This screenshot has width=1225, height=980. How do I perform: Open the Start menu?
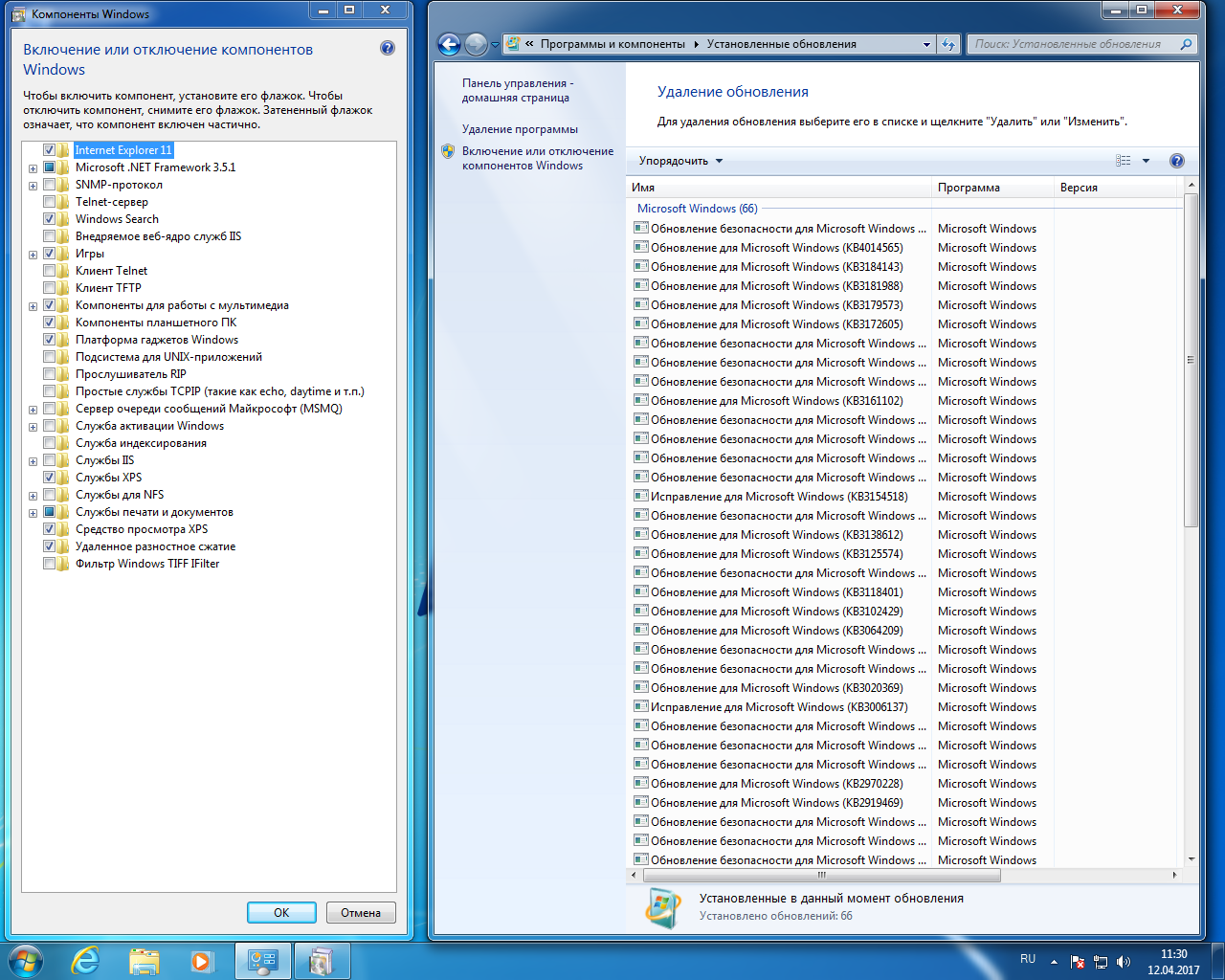pos(26,961)
